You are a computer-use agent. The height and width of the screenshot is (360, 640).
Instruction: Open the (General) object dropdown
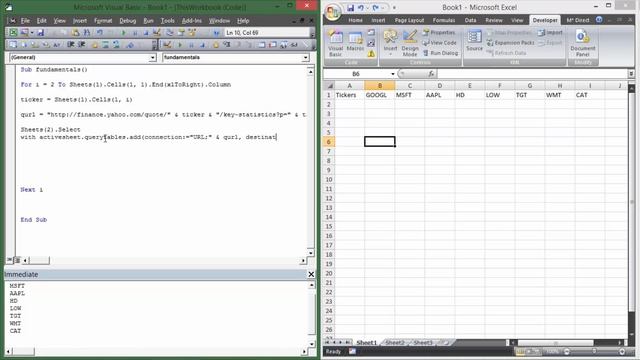click(152, 58)
